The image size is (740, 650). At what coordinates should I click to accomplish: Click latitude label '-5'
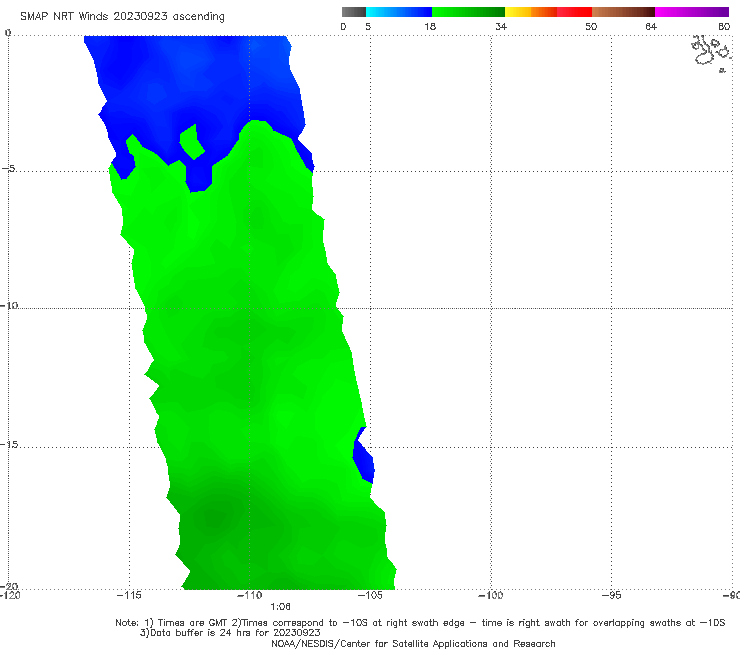[x=8, y=168]
